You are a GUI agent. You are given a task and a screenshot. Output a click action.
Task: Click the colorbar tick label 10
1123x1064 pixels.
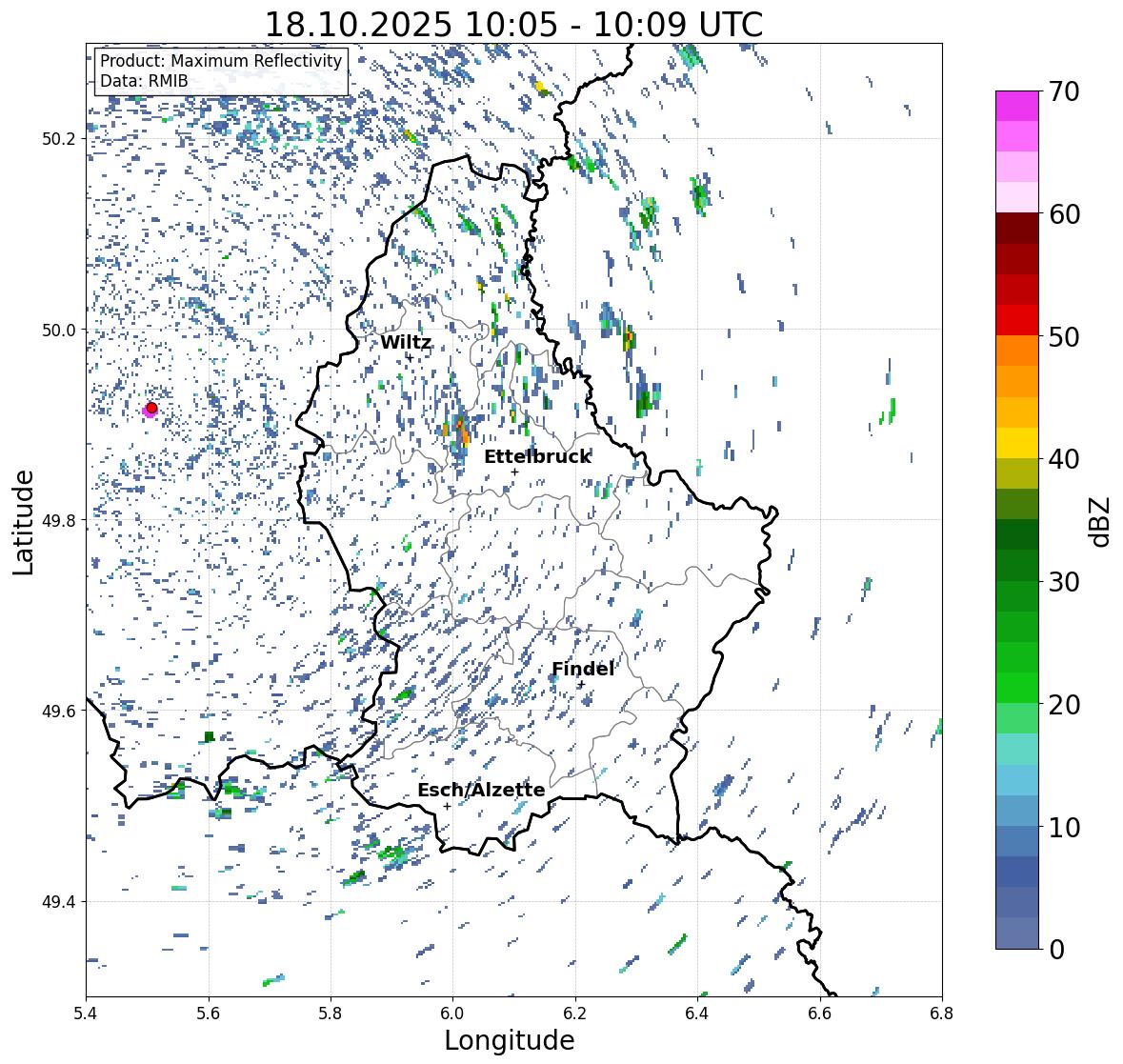[x=1064, y=827]
